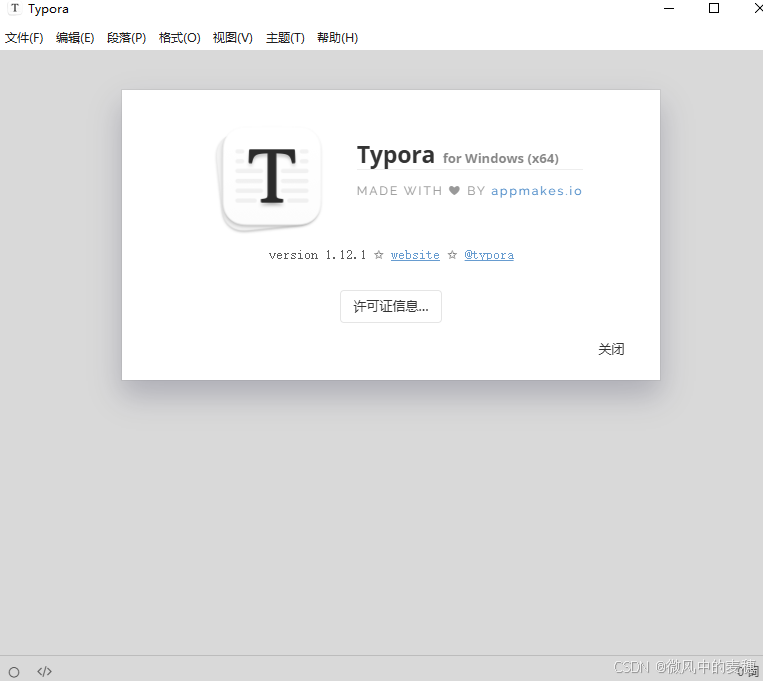Open the 段落(P) menu

click(127, 37)
